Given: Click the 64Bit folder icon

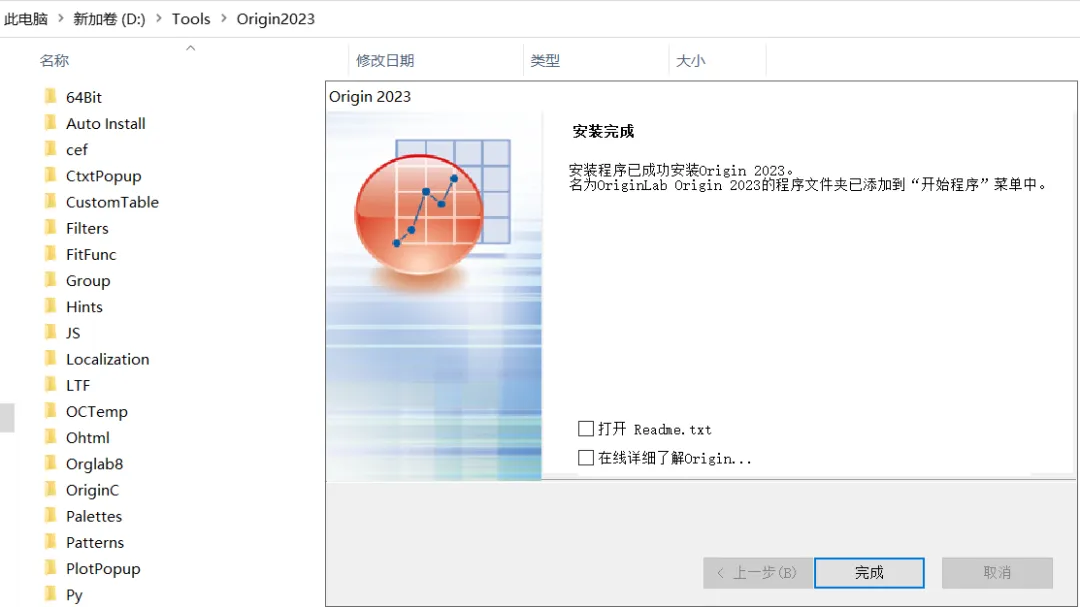Looking at the screenshot, I should pyautogui.click(x=50, y=96).
